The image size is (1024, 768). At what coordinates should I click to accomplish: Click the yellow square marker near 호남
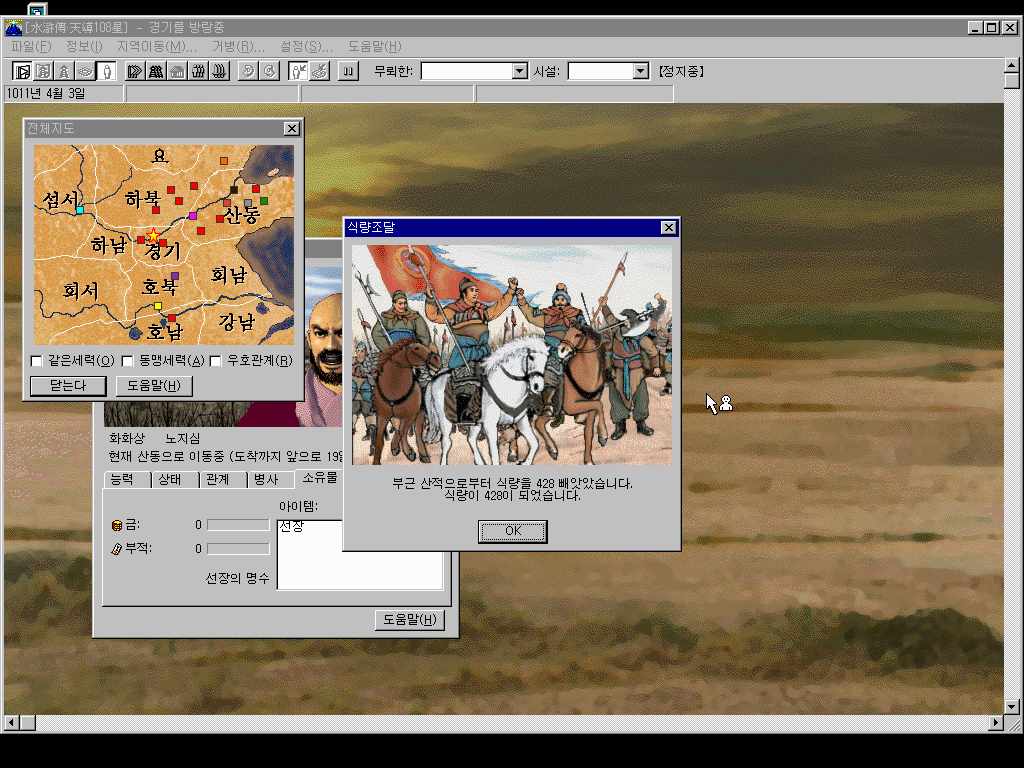click(157, 306)
